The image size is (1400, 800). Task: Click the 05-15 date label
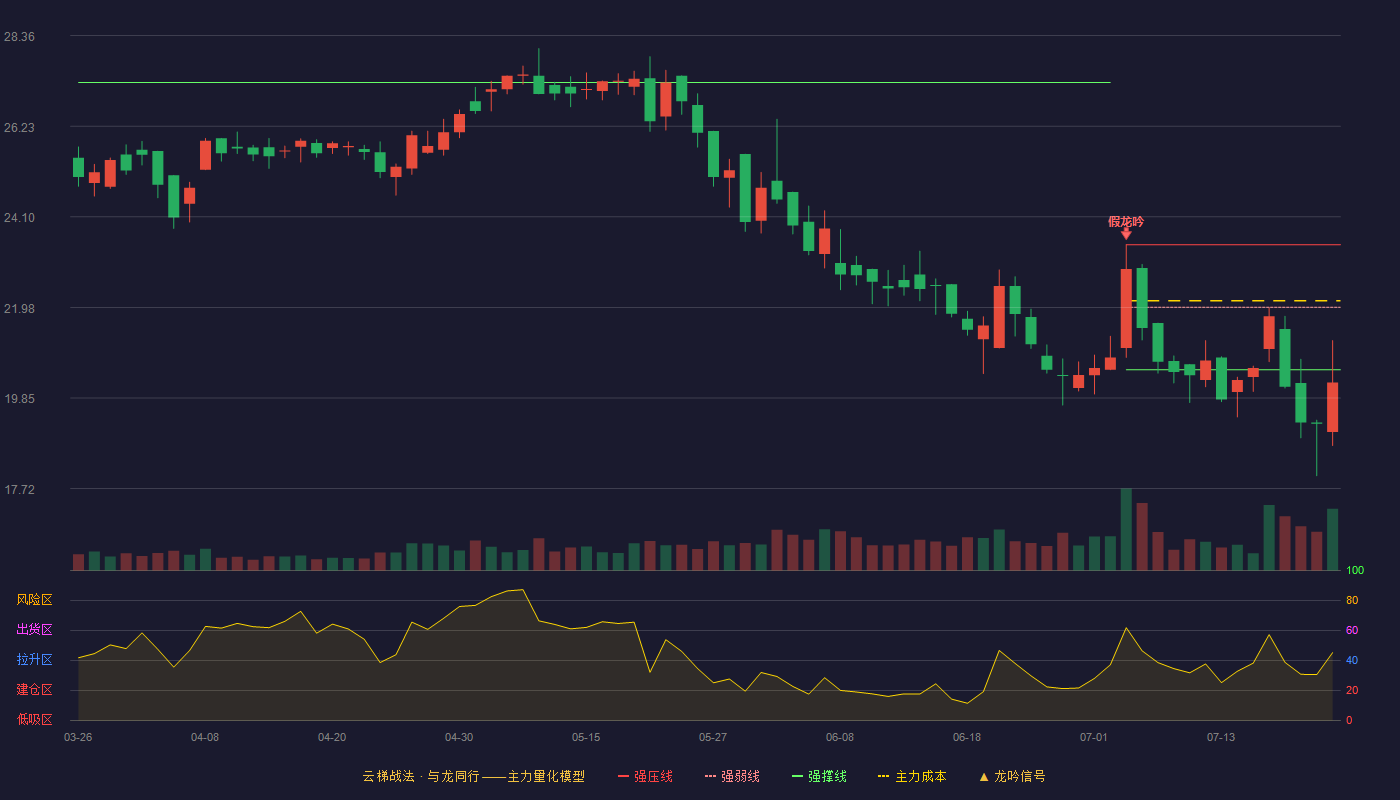click(x=586, y=737)
